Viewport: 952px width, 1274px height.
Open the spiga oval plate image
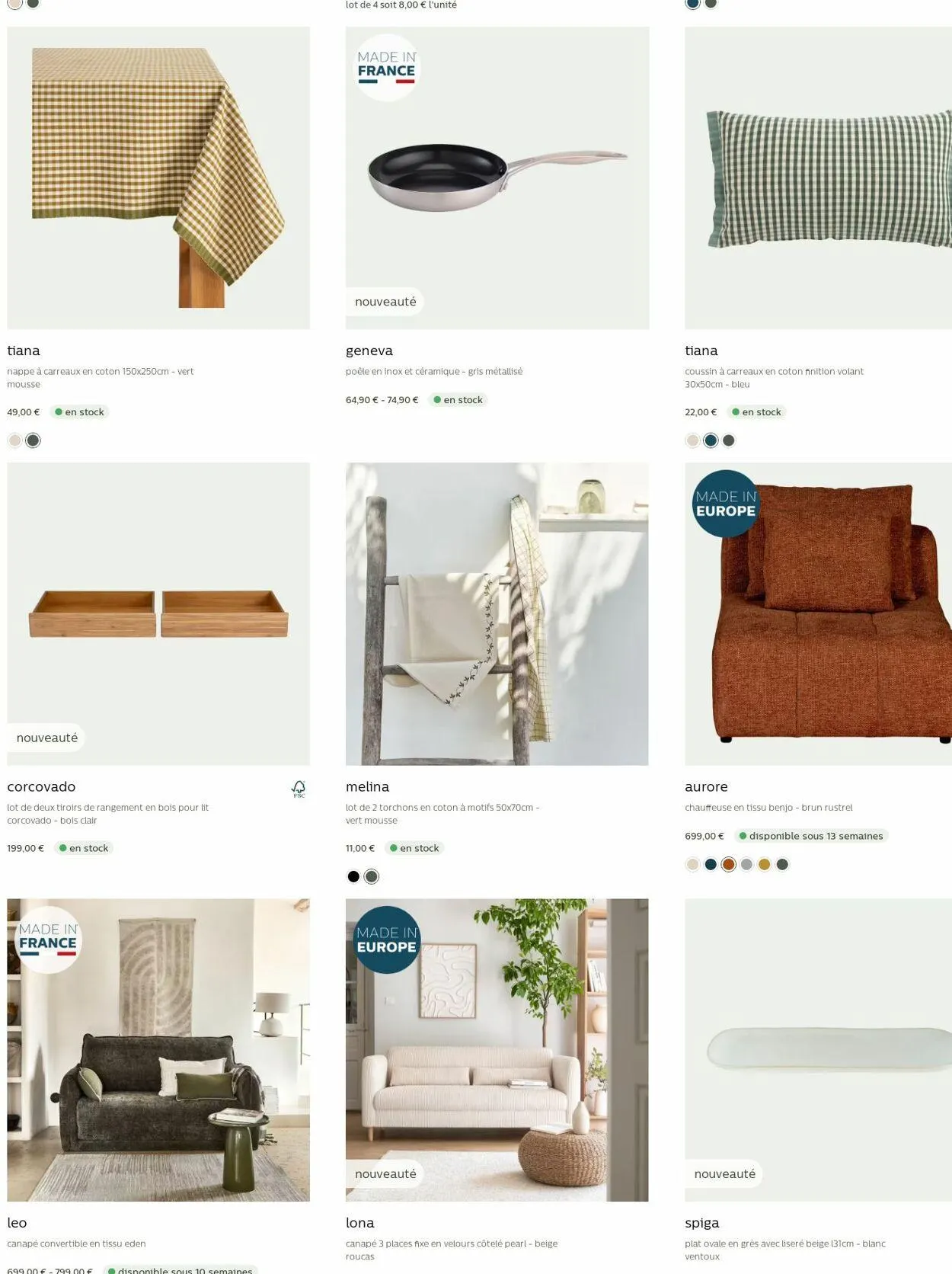coord(818,1050)
